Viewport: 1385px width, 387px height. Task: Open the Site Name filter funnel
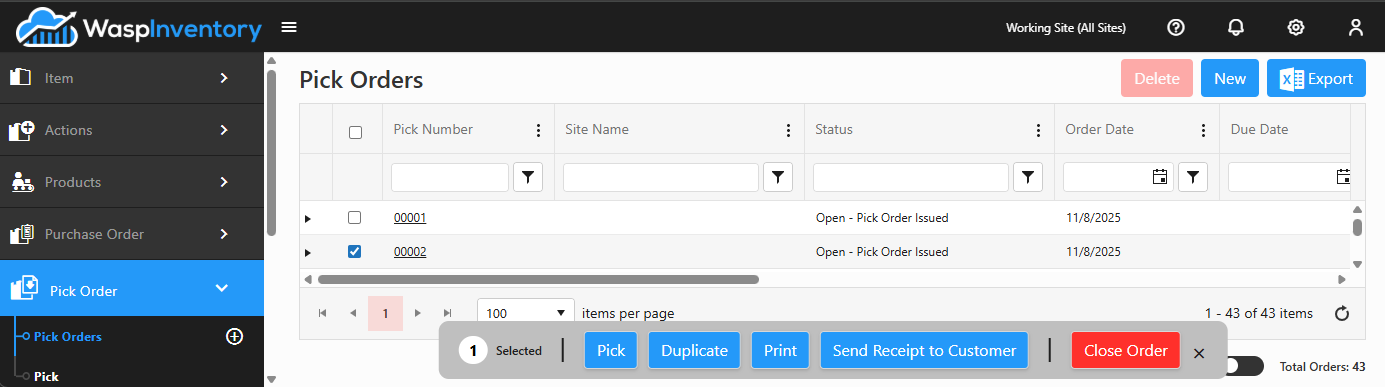click(x=778, y=178)
